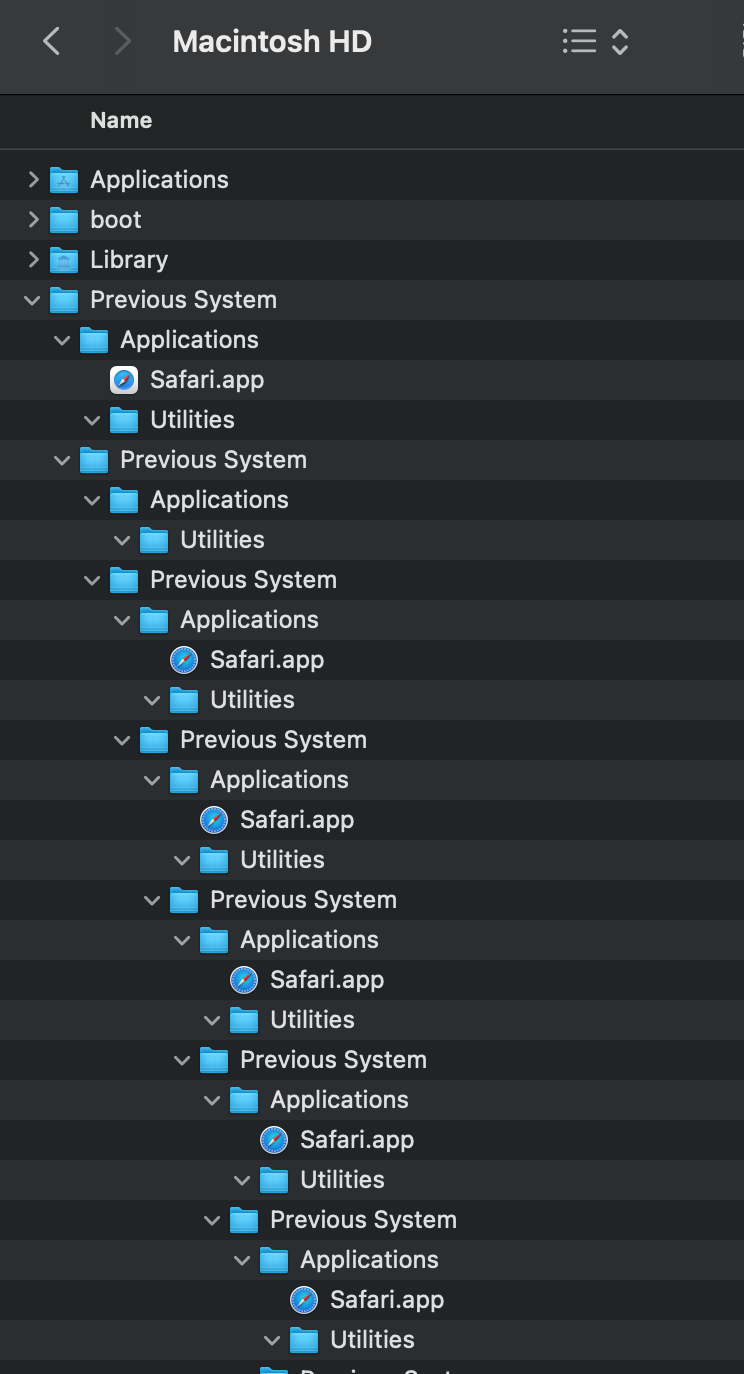Click the Macintosh HD window title
The image size is (744, 1374).
coord(272,41)
